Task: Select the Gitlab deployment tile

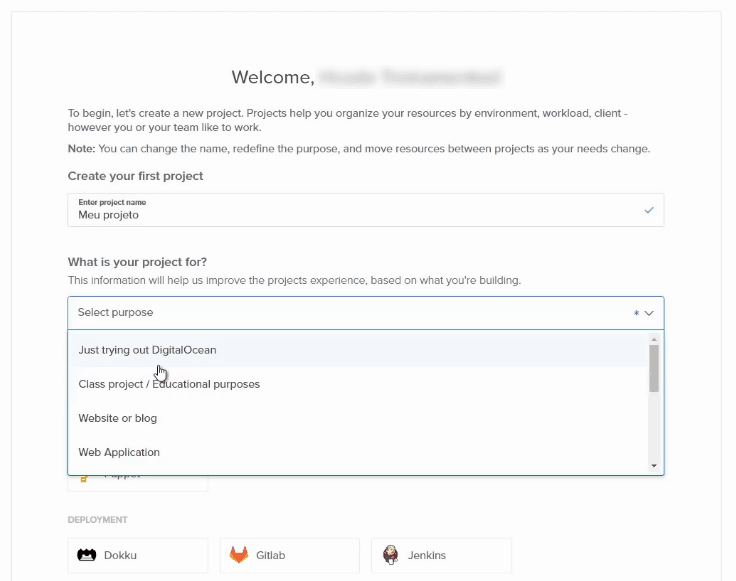Action: (x=290, y=555)
